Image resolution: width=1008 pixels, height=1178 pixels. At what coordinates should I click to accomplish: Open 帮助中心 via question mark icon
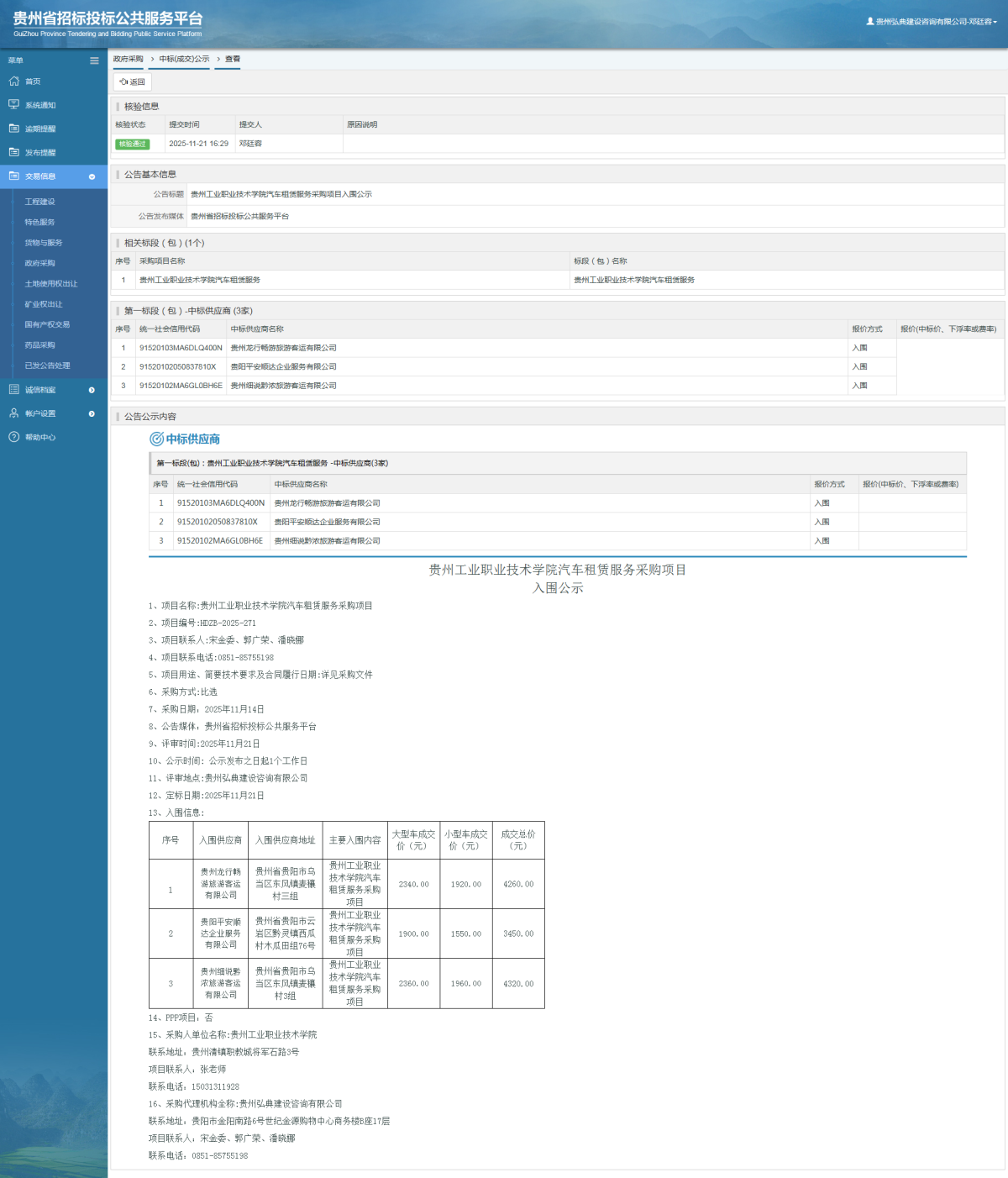pos(13,437)
